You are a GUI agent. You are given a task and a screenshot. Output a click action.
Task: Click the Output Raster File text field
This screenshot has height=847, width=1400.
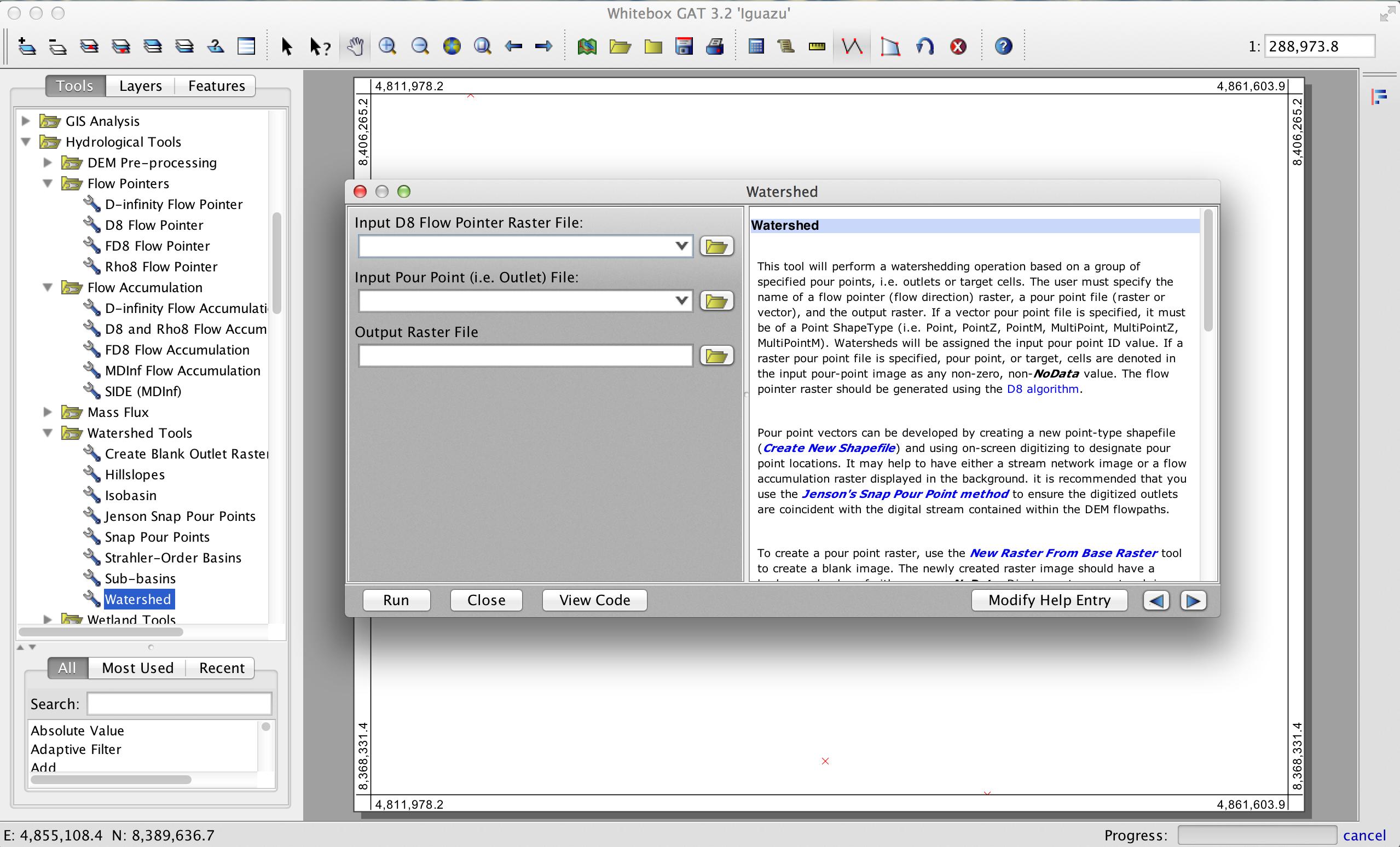pos(525,356)
